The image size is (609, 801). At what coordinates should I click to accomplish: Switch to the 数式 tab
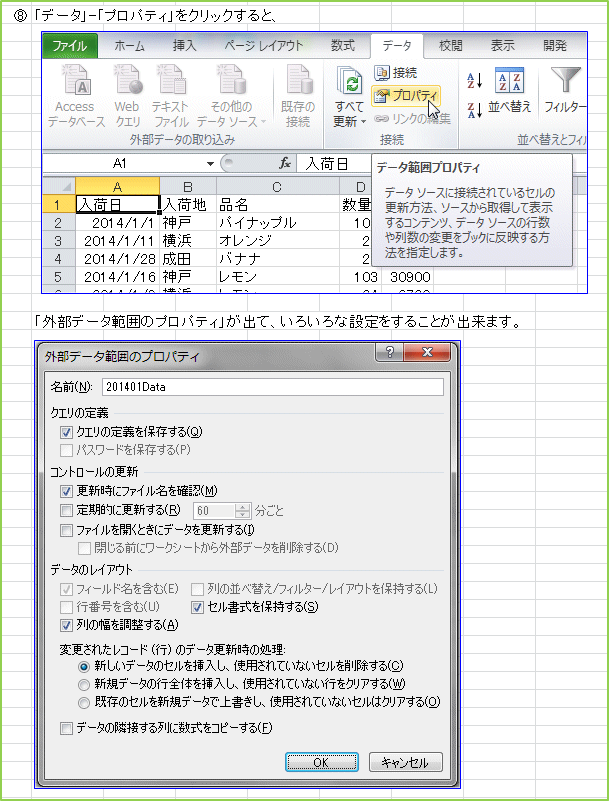click(x=342, y=45)
